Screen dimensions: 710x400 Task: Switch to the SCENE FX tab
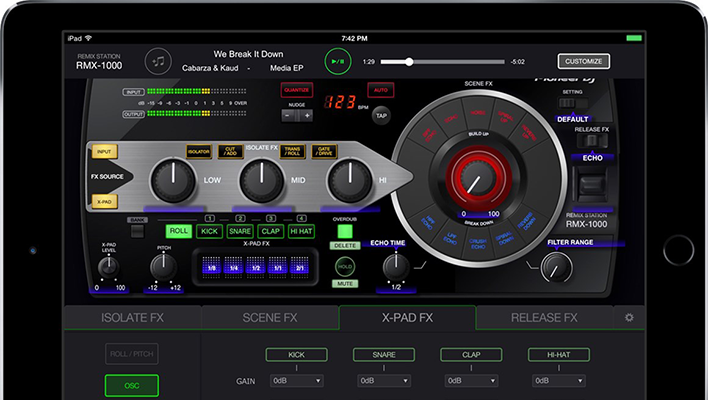pos(270,318)
